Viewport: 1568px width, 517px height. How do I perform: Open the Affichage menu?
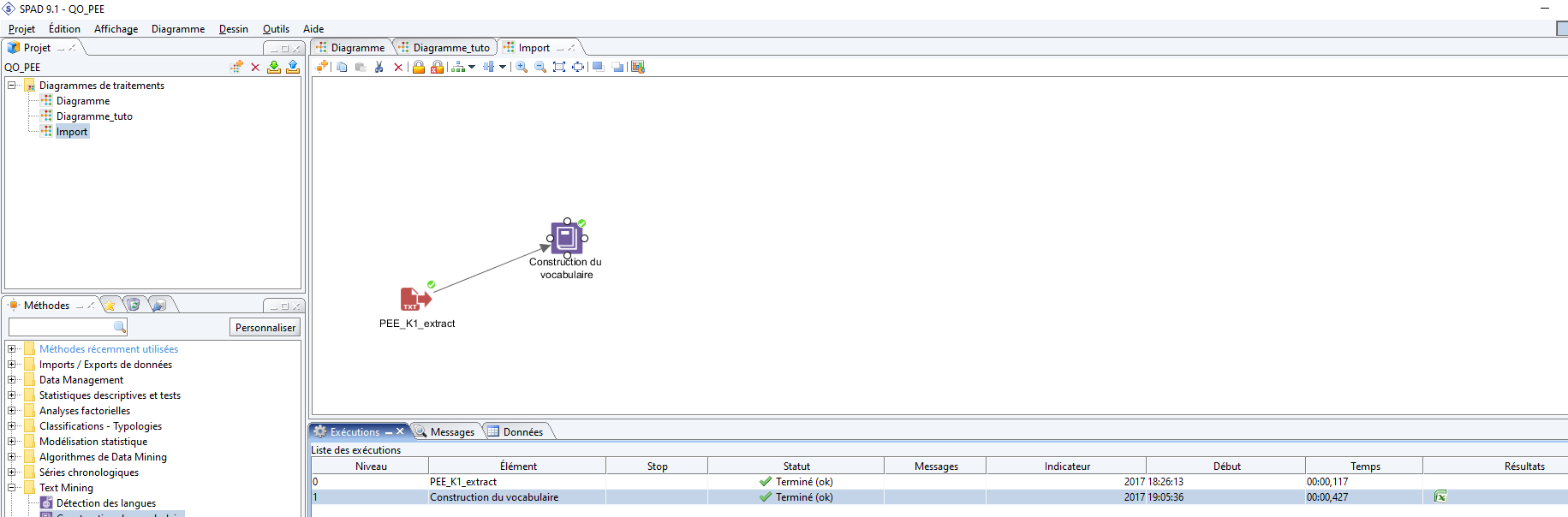click(x=116, y=29)
